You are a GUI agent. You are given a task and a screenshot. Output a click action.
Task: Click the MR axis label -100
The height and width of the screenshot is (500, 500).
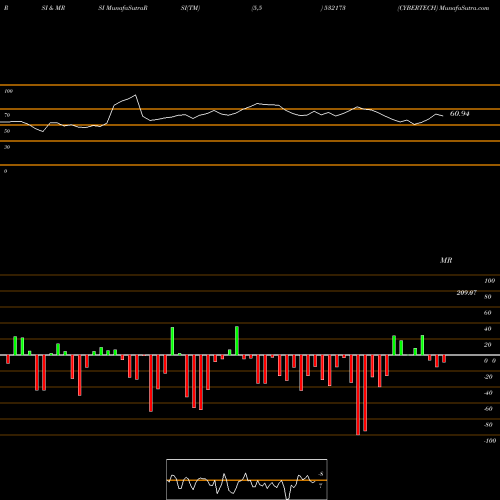490,441
